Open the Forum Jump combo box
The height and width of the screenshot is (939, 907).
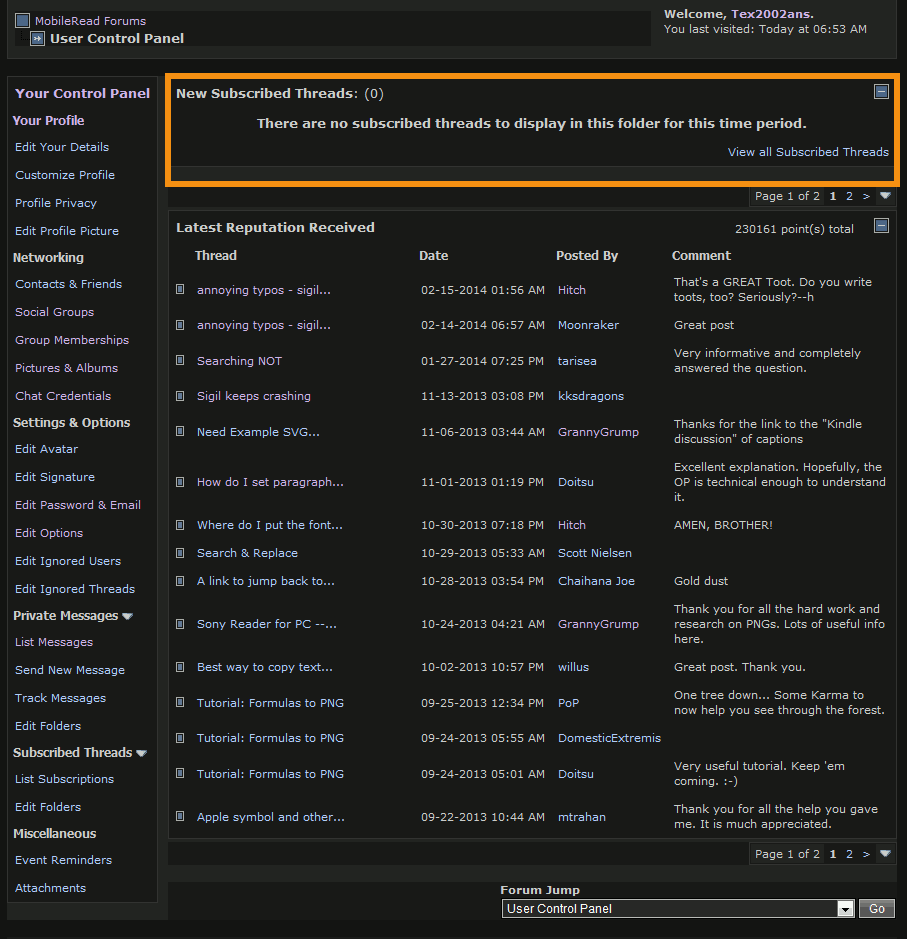(678, 908)
